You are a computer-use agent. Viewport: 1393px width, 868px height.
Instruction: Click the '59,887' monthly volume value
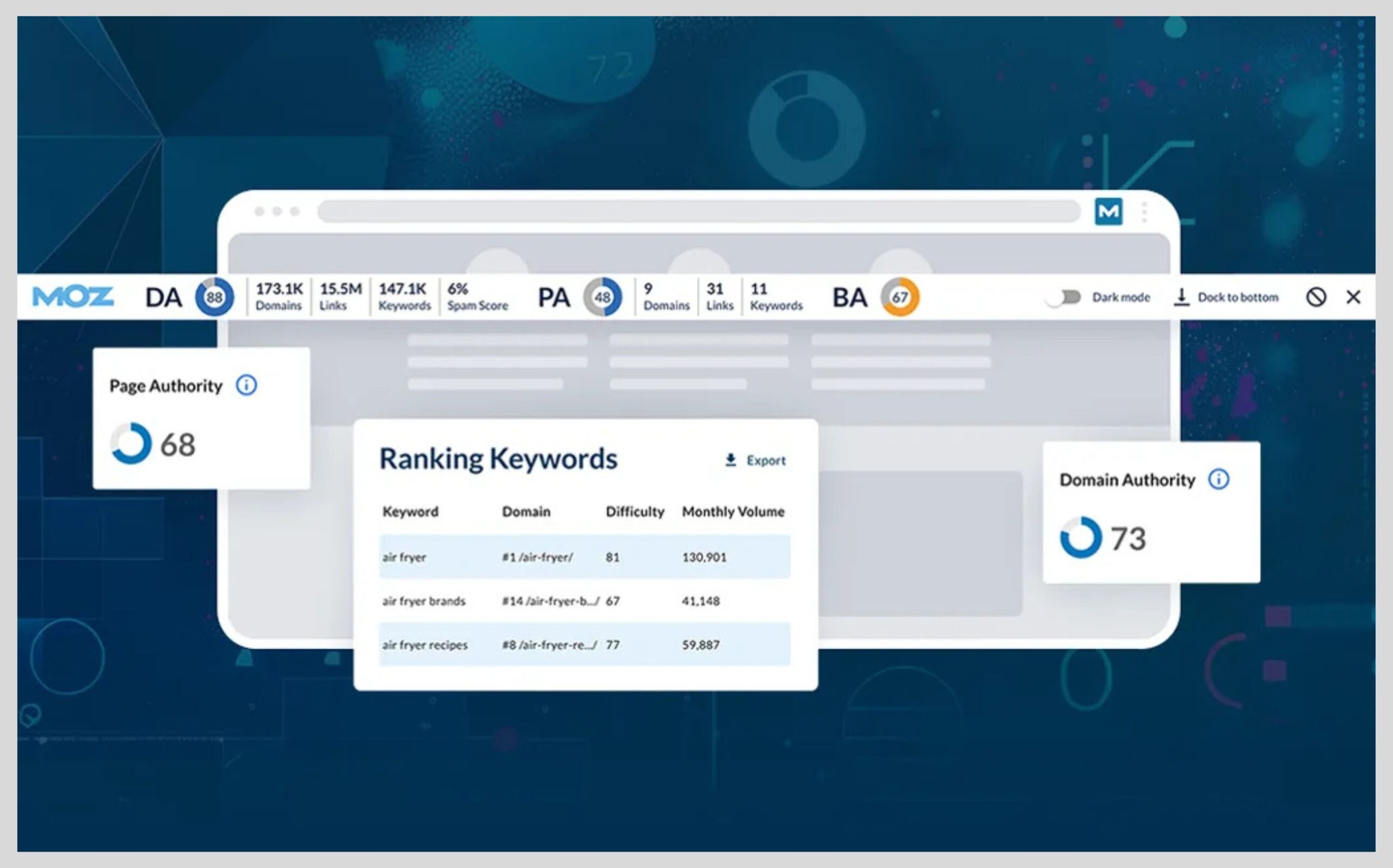700,644
